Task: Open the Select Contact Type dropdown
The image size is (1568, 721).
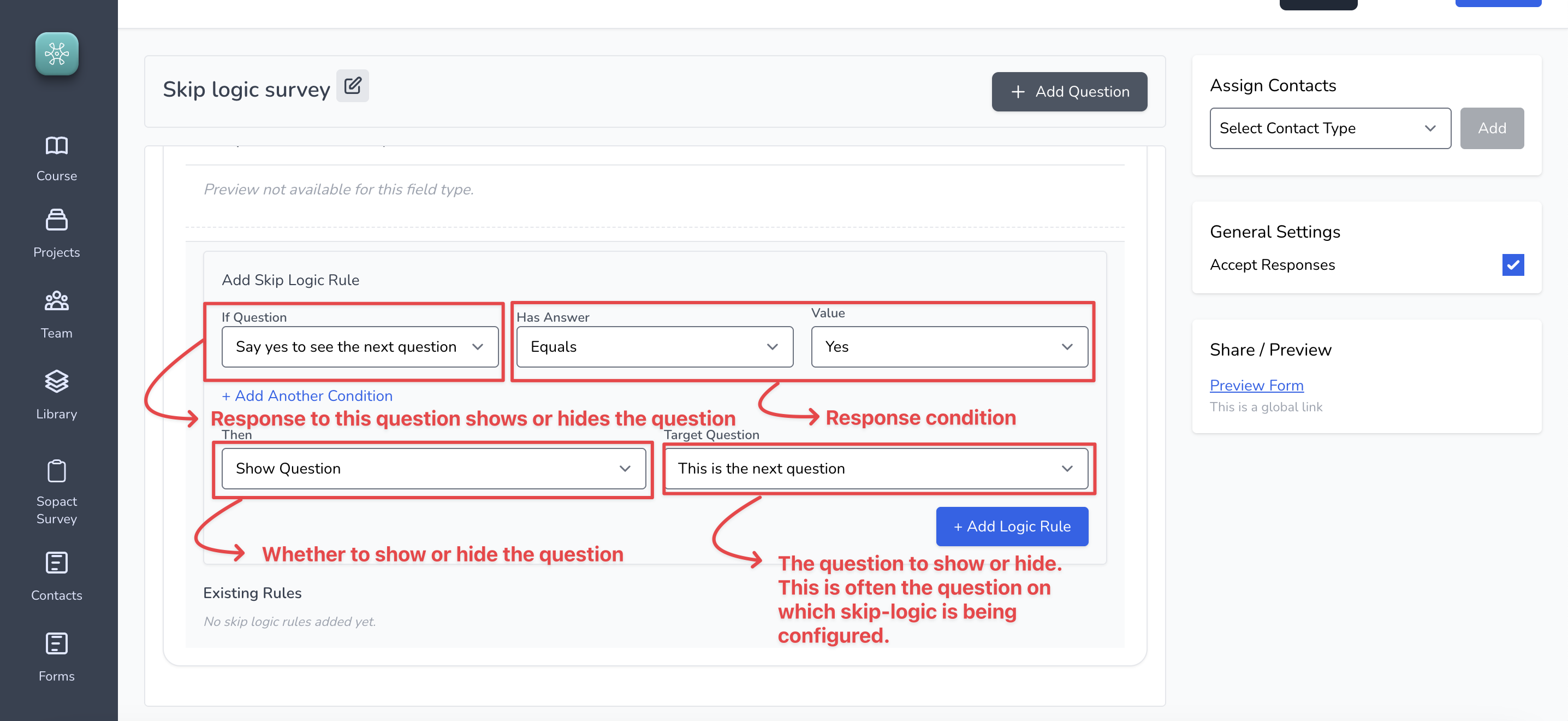Action: [x=1330, y=128]
